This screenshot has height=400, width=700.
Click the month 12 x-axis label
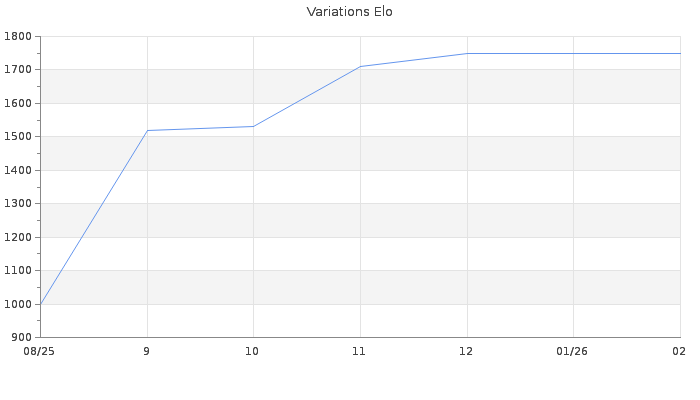(467, 351)
